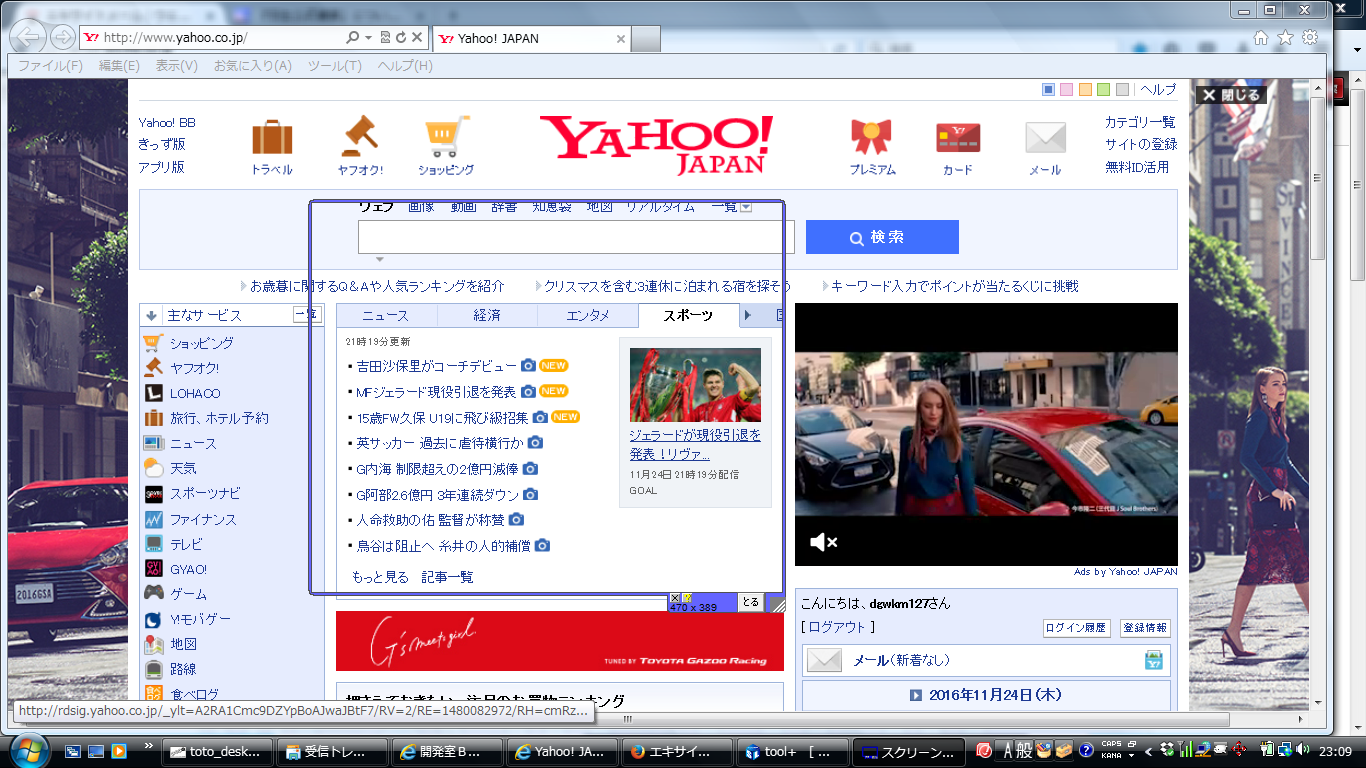Expand the 一覧 search category dropdown

tap(746, 207)
